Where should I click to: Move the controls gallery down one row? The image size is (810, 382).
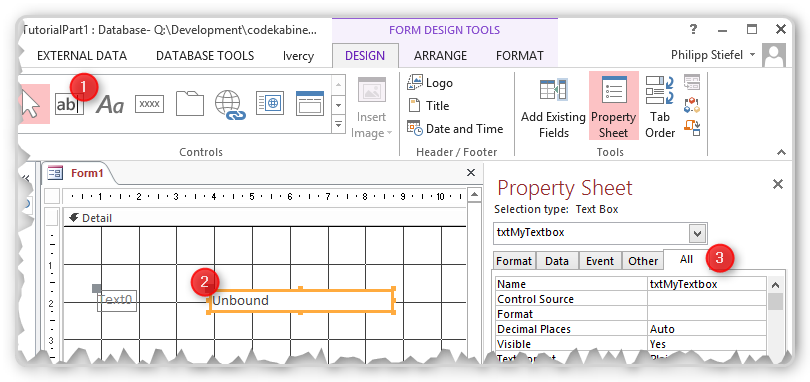pos(338,105)
